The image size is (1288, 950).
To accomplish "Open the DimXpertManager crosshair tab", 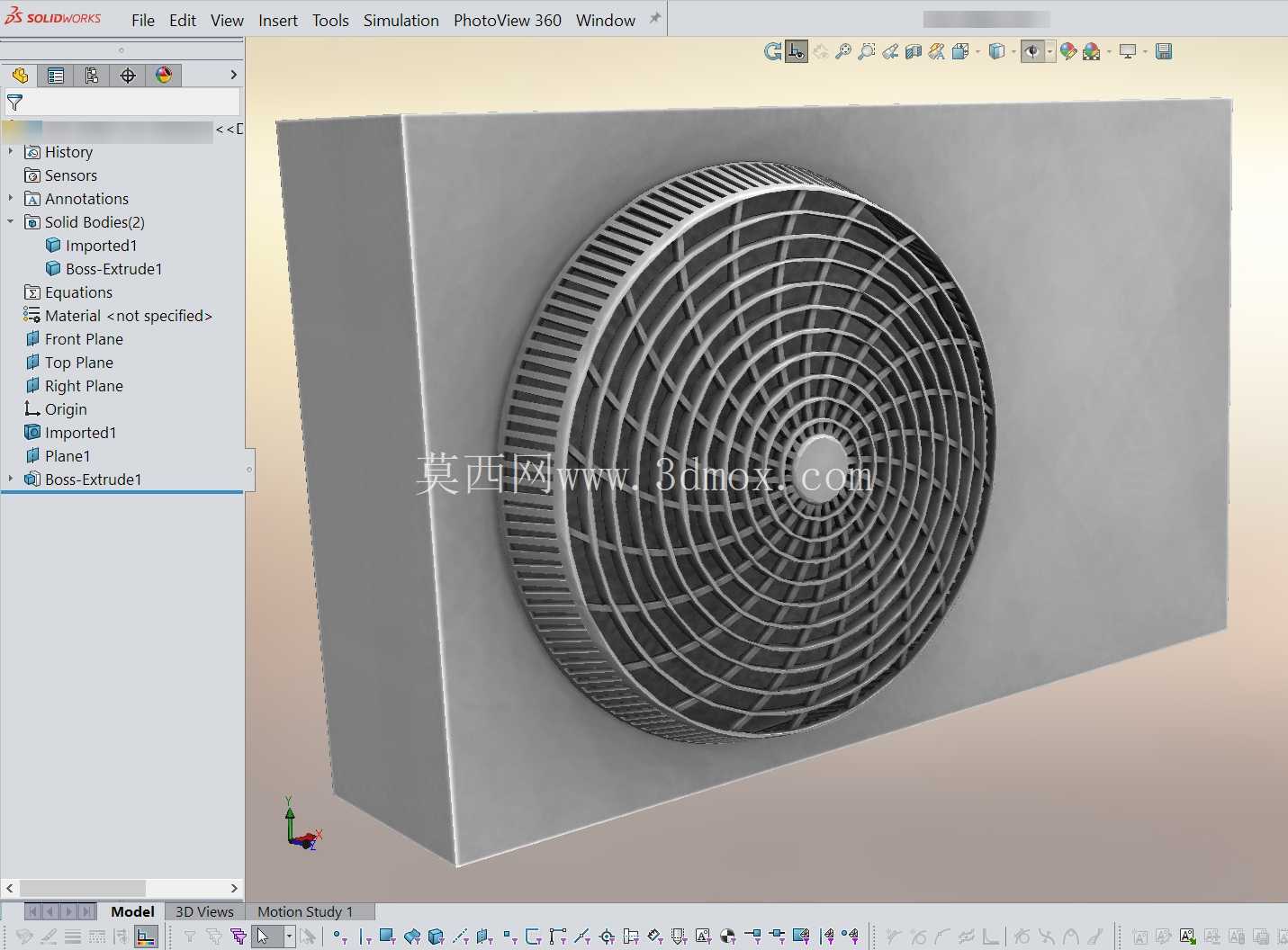I will click(x=128, y=76).
